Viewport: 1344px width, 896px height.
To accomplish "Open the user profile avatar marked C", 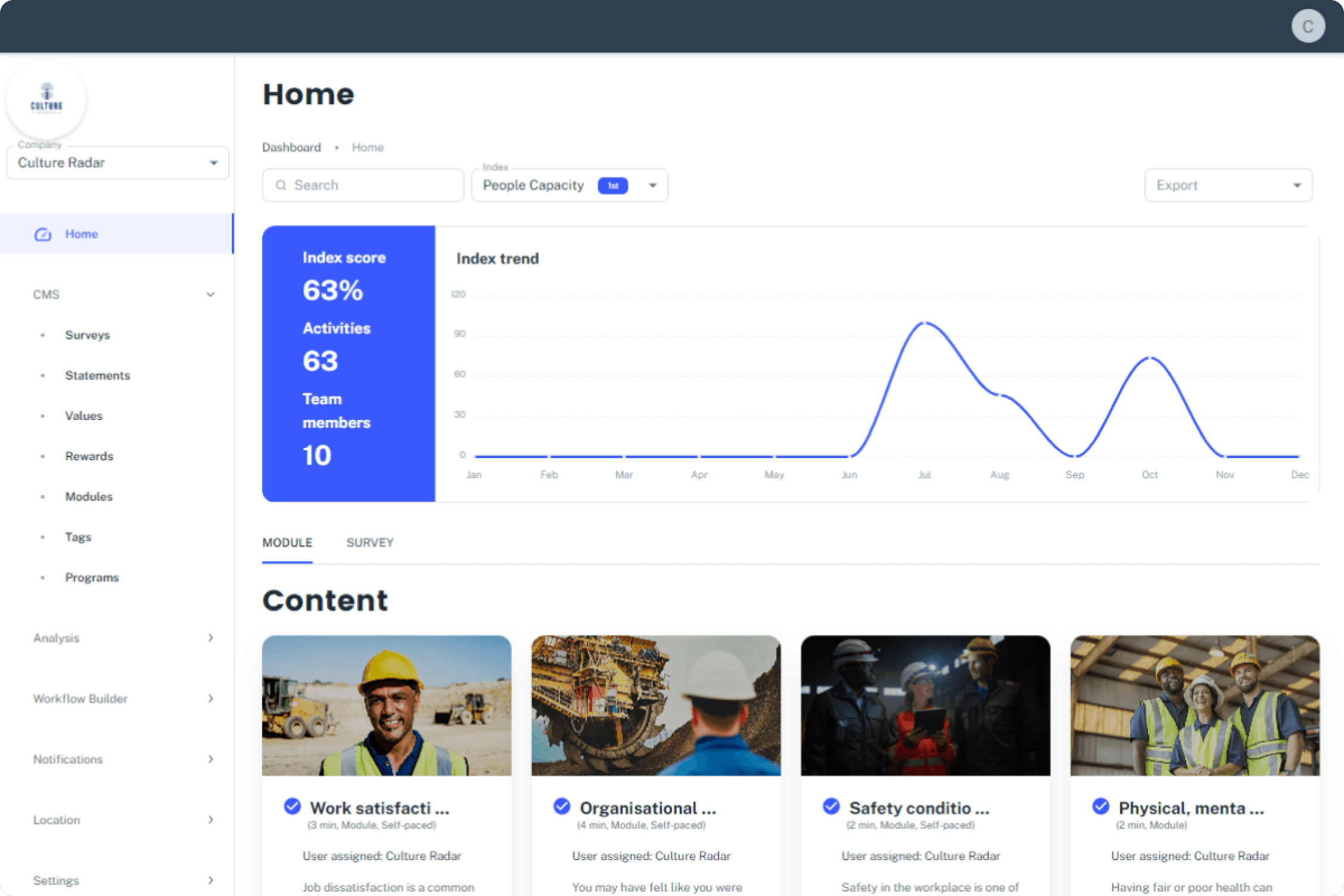I will [x=1308, y=26].
